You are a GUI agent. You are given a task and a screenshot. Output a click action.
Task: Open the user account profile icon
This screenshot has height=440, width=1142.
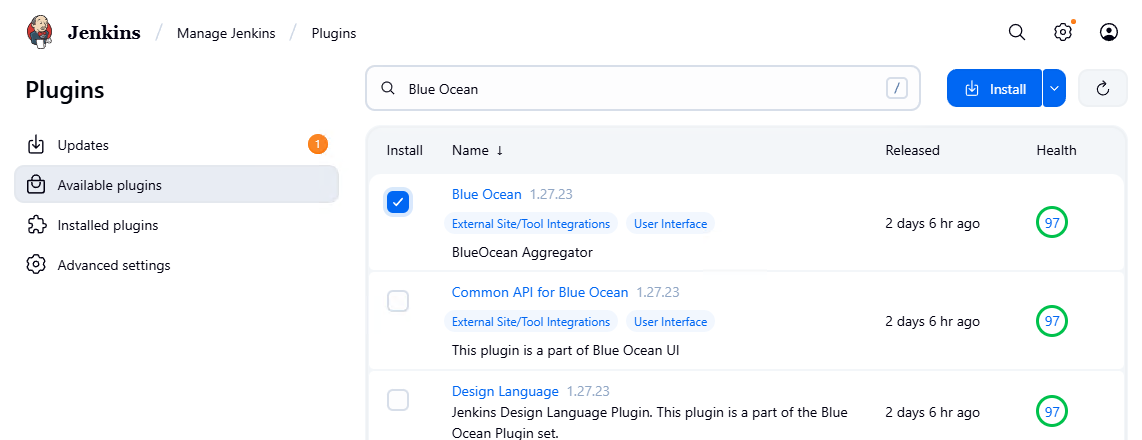1109,32
